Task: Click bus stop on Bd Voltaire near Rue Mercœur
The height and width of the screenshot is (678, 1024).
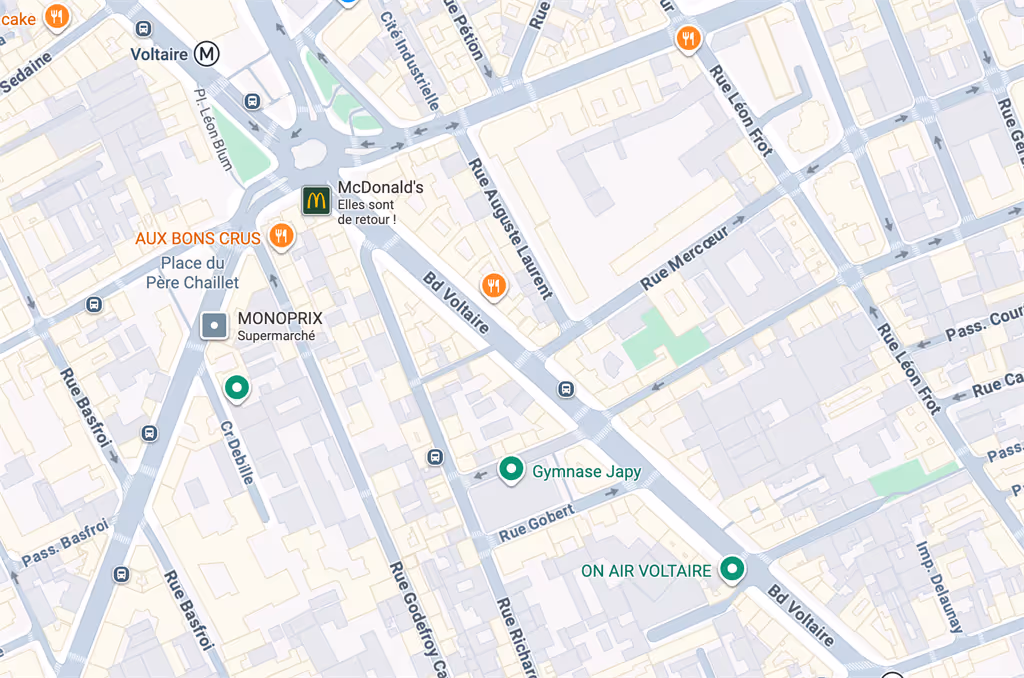Action: 566,390
